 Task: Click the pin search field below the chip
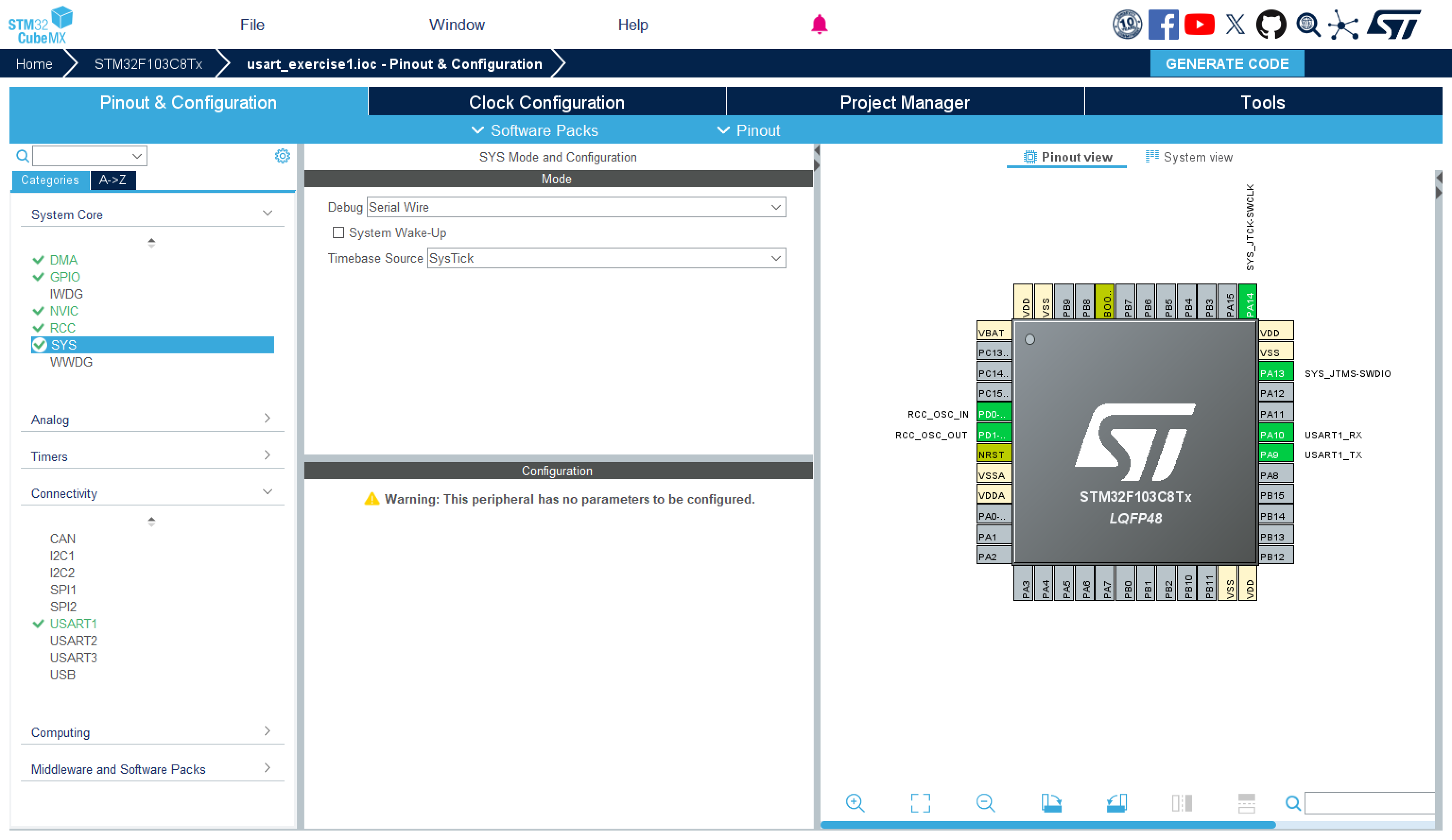click(1369, 803)
